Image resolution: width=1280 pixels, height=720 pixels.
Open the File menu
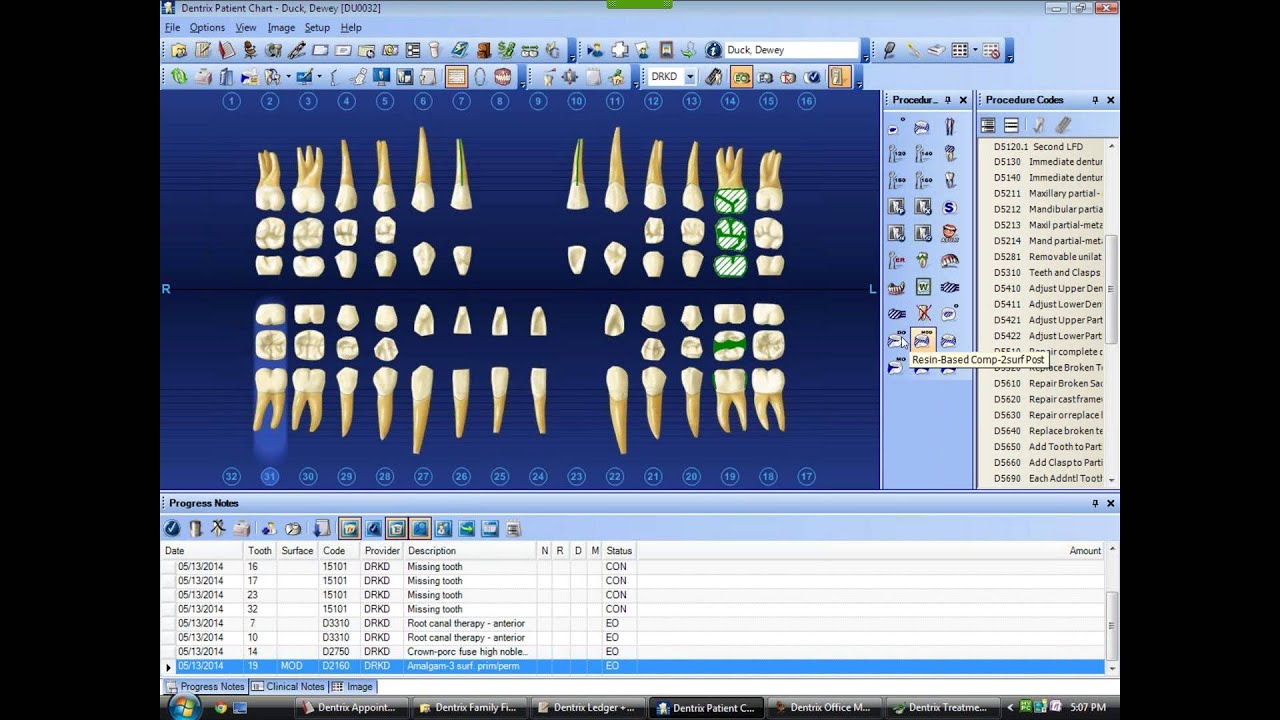tap(173, 28)
